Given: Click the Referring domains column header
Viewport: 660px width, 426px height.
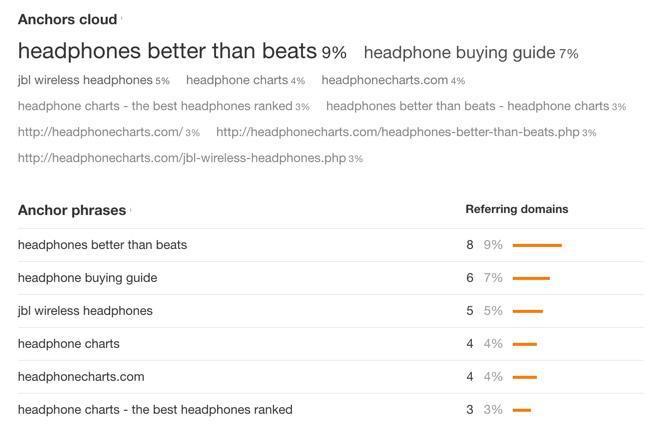Looking at the screenshot, I should (x=516, y=210).
